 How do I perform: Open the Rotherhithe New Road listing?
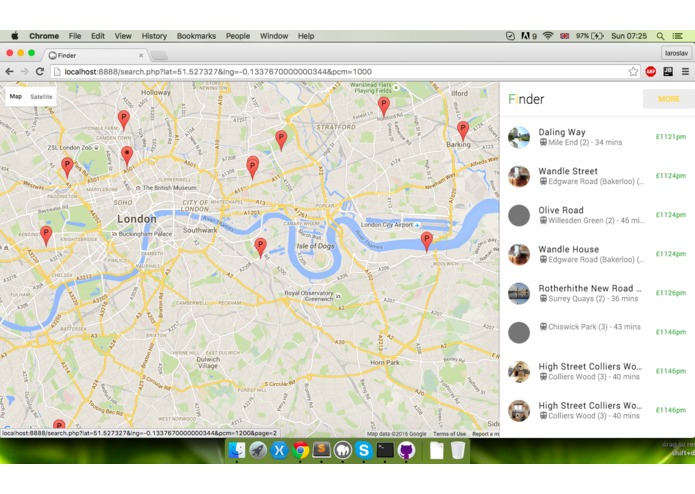[x=597, y=293]
